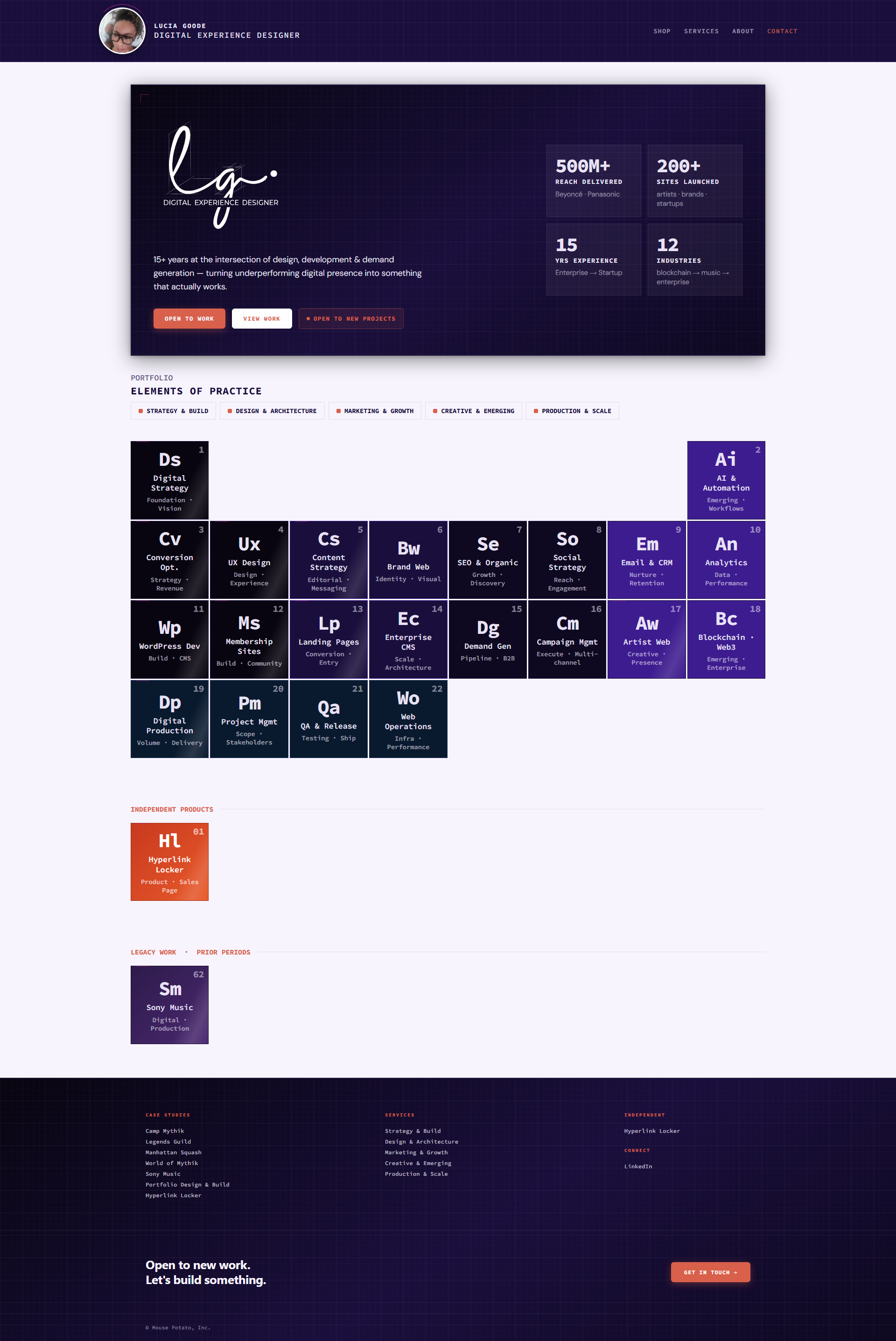Open the Cs Content Strategy element tile
Screen dimensions: 896x1341
coord(329,560)
